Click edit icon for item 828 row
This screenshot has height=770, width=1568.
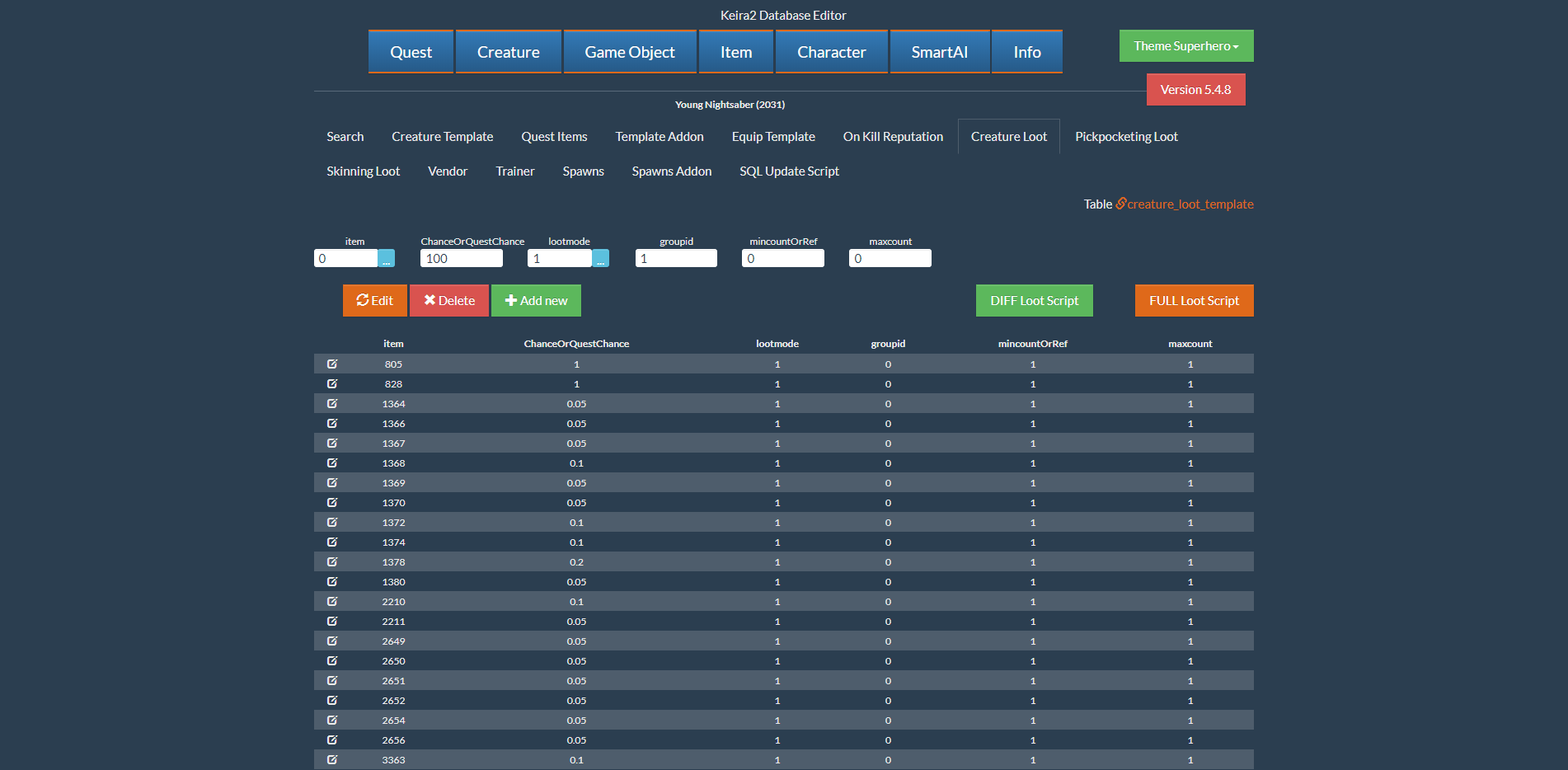point(332,383)
